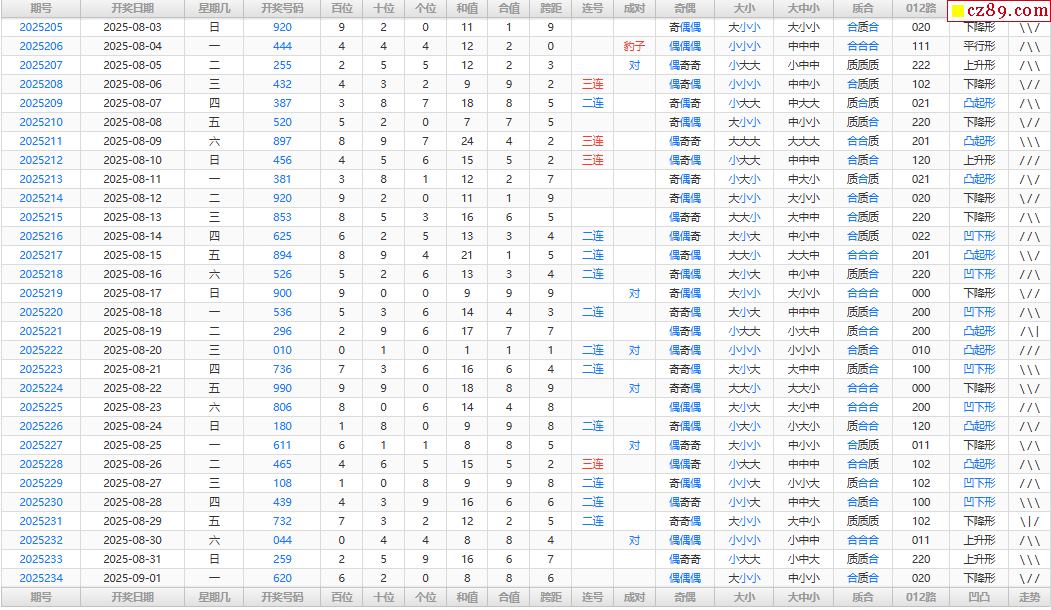This screenshot has width=1051, height=610.
Task: Click the 期号 column header in top row
Action: [41, 9]
